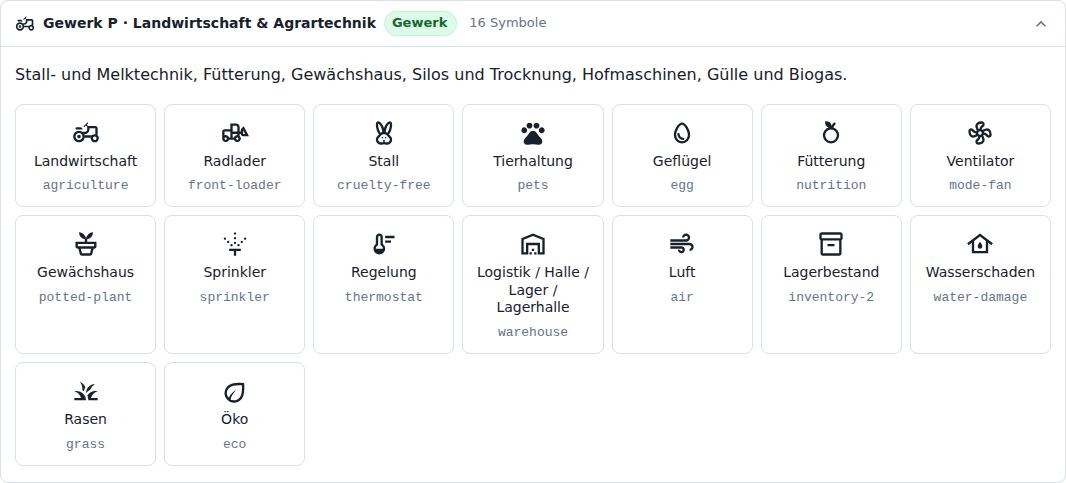The width and height of the screenshot is (1066, 483).
Task: Click the '16 Symbole' count label
Action: coord(508,23)
